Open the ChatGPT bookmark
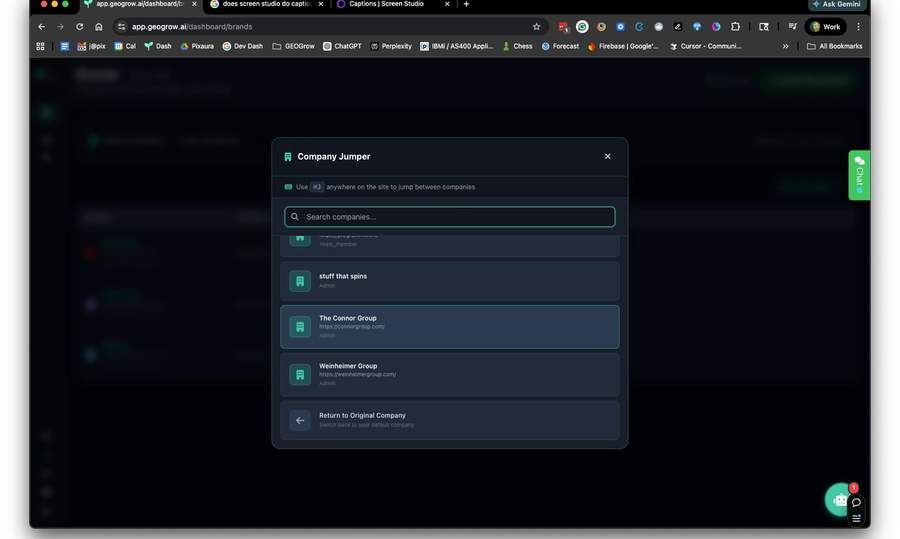Viewport: 900px width, 539px height. coord(342,46)
